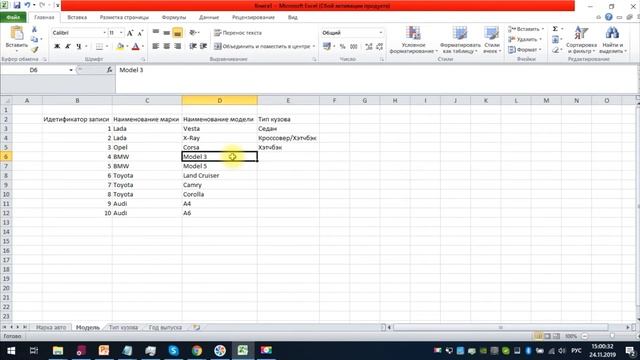Apply fill color with the paint bucket
The height and width of the screenshot is (360, 640).
120,47
